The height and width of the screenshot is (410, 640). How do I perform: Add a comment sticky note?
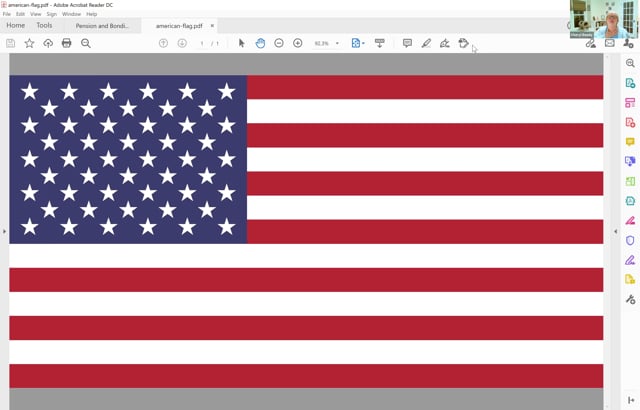click(x=407, y=43)
